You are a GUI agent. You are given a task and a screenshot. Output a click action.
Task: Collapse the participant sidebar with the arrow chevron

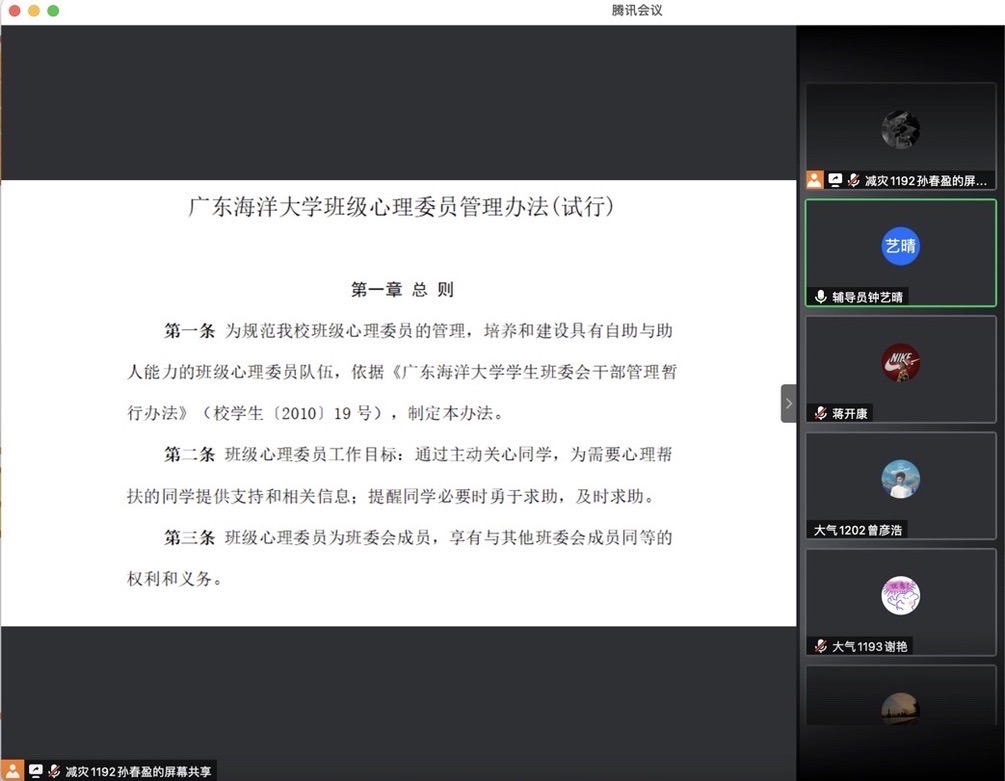point(789,403)
